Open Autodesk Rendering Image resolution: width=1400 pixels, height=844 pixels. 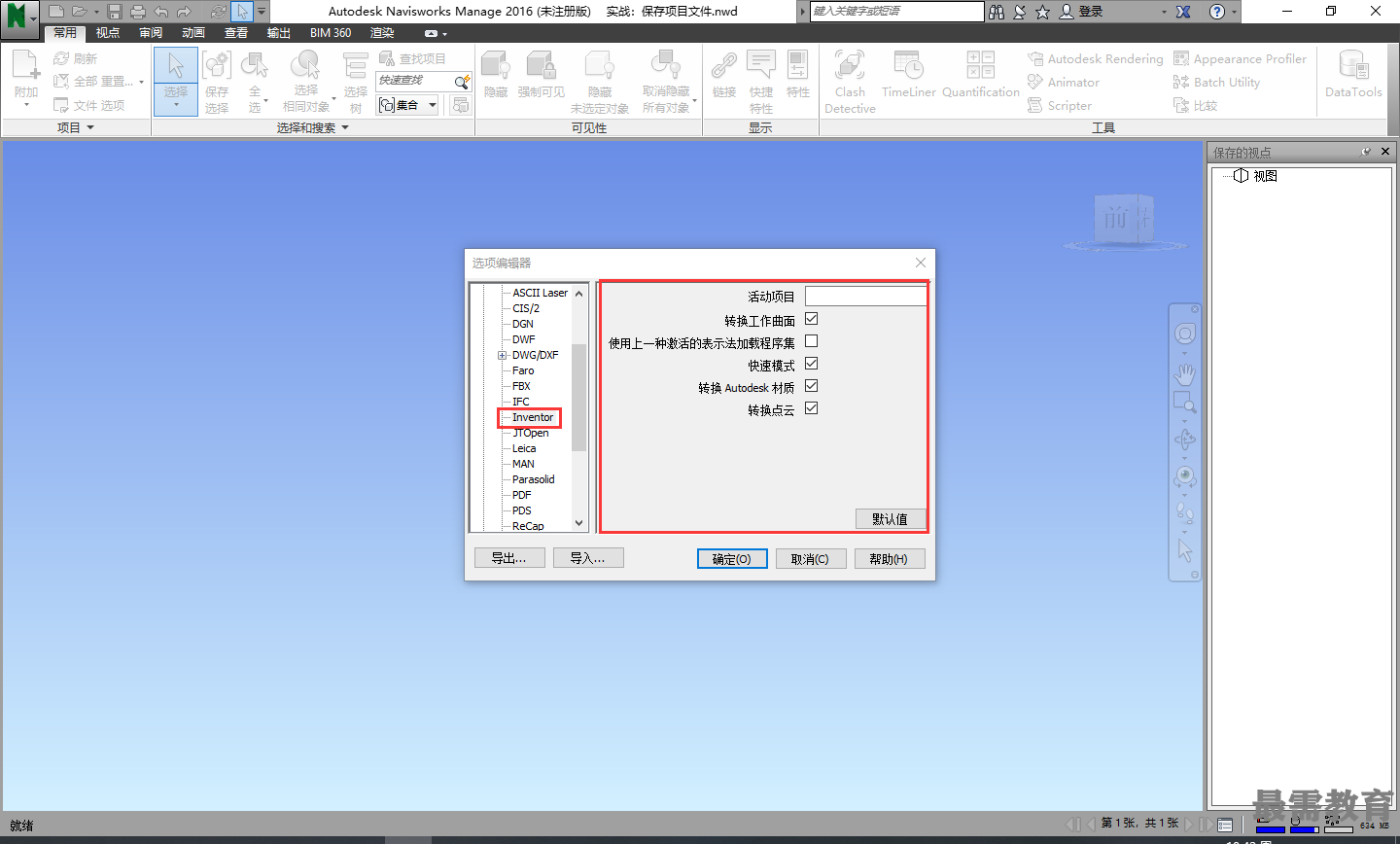pos(1096,59)
